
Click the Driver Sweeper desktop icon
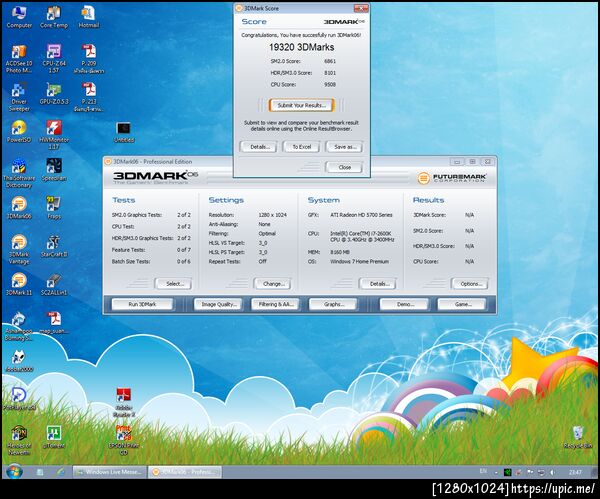pyautogui.click(x=19, y=97)
